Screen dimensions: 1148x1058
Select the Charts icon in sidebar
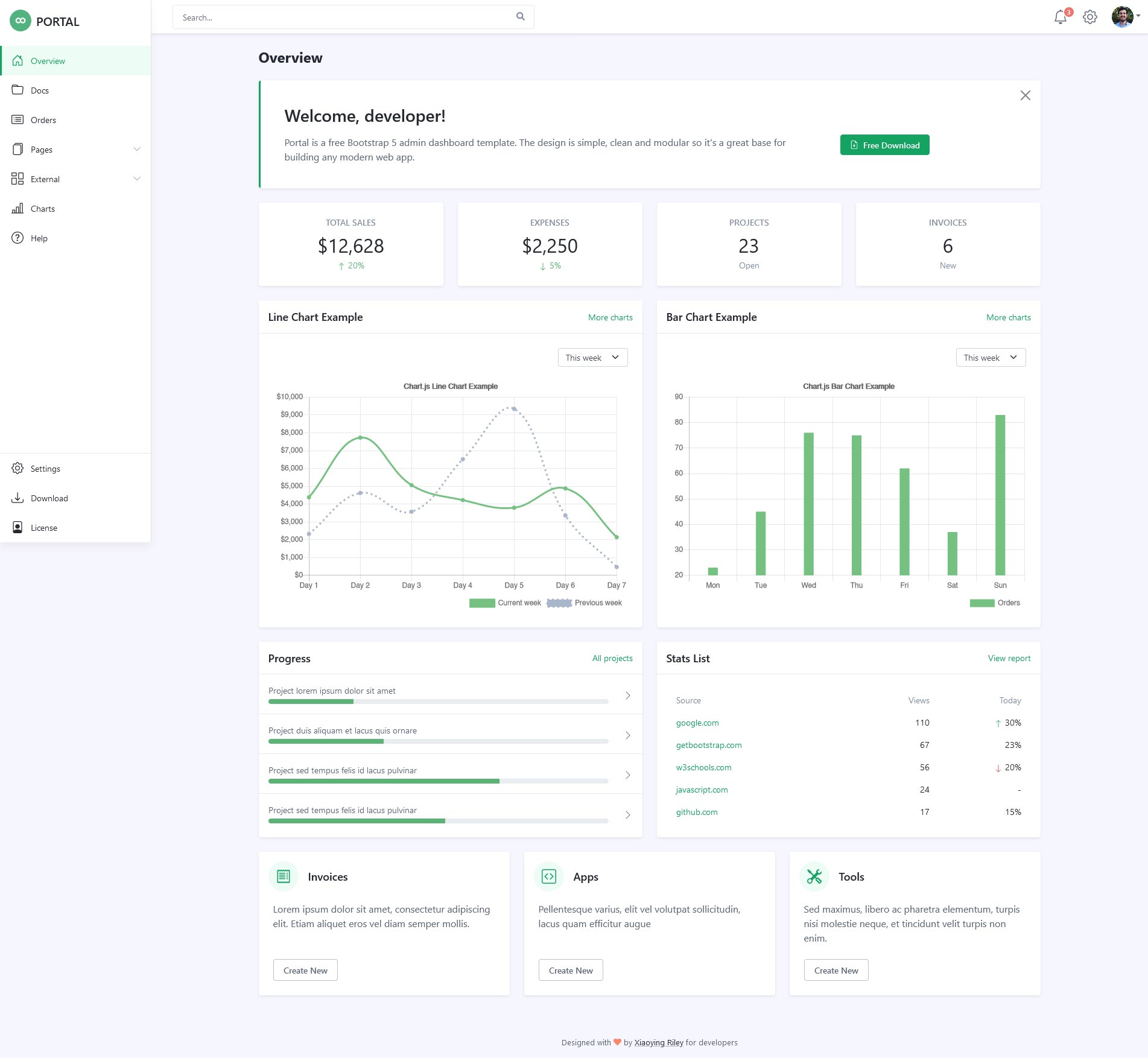18,209
